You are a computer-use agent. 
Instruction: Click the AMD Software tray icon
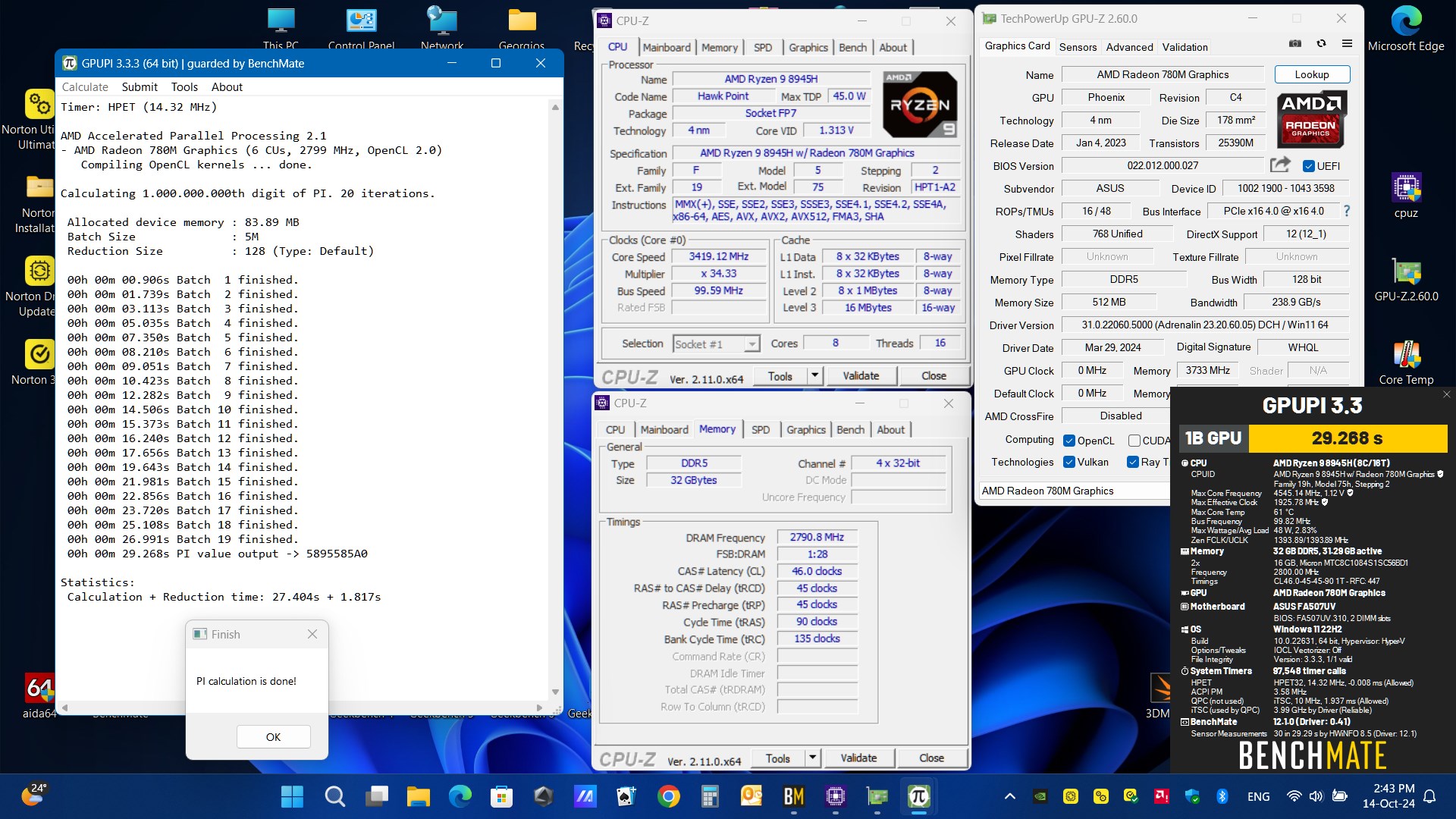coord(1161,796)
